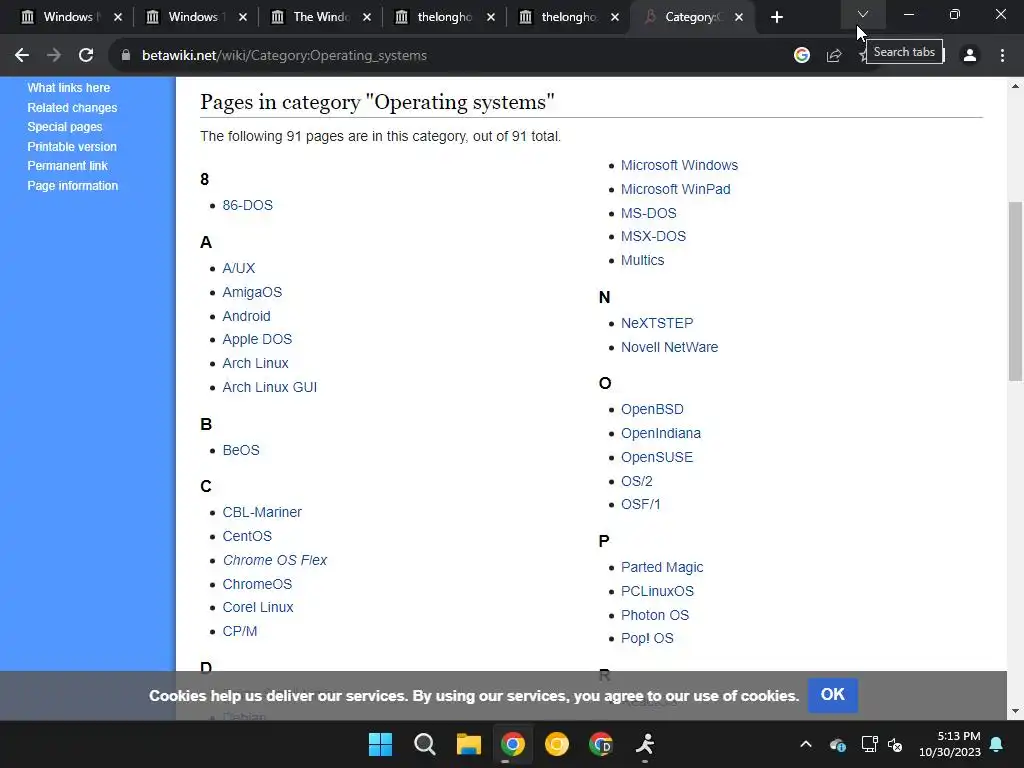Open a new browser tab

(x=776, y=18)
